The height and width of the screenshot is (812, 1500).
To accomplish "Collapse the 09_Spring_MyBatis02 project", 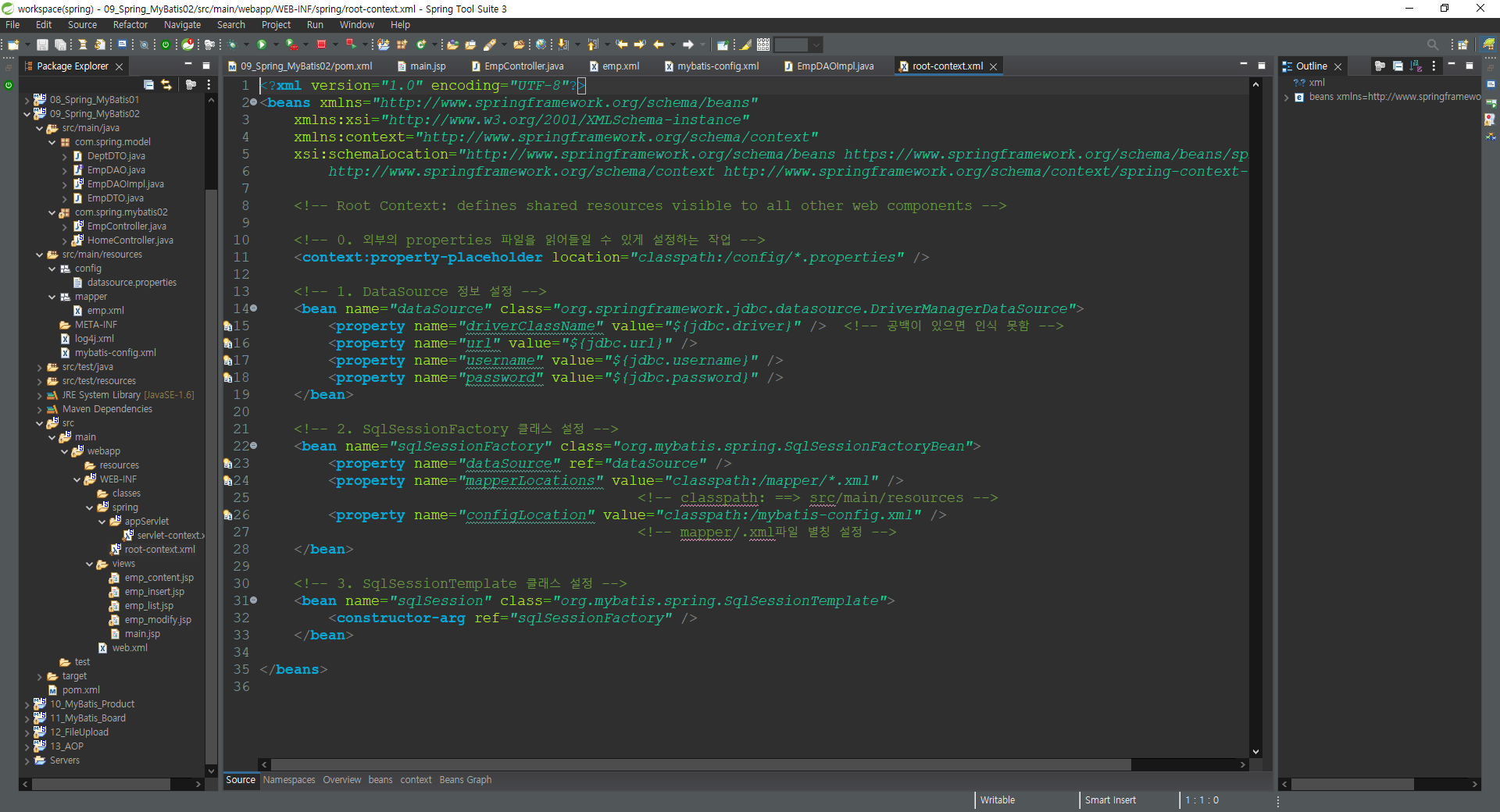I will coord(27,114).
